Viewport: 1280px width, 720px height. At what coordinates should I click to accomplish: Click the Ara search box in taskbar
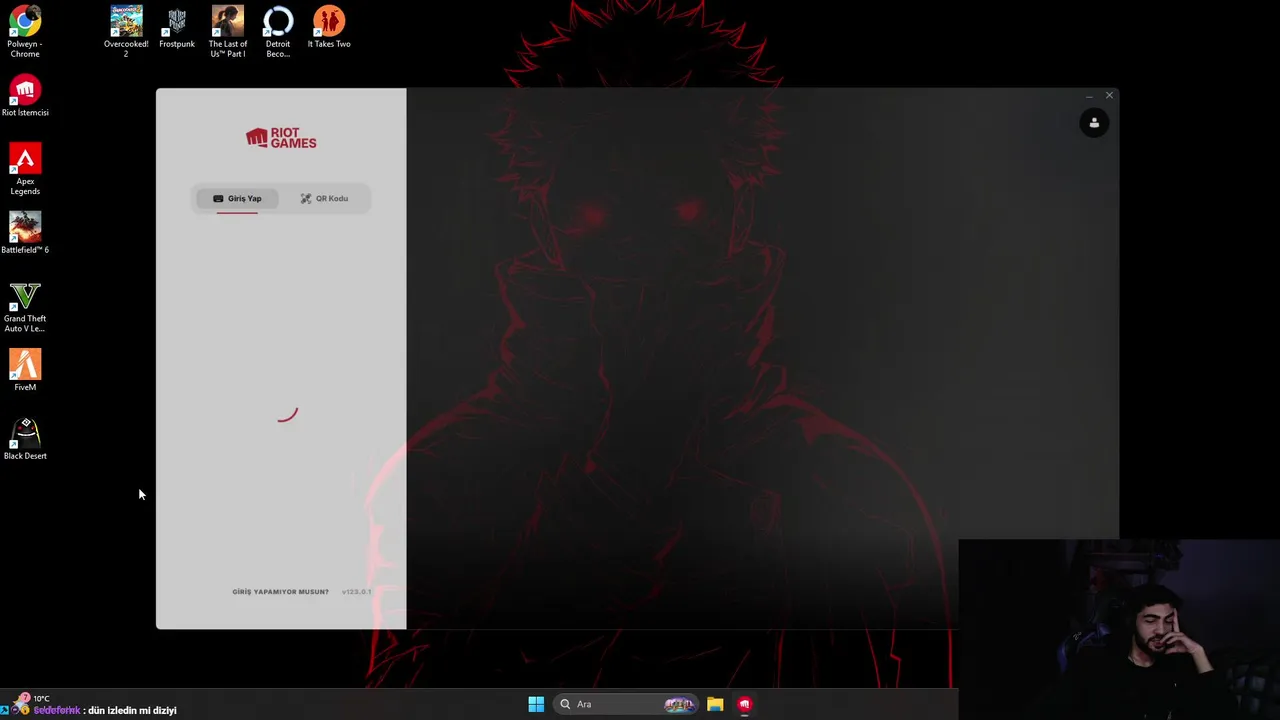[x=626, y=704]
